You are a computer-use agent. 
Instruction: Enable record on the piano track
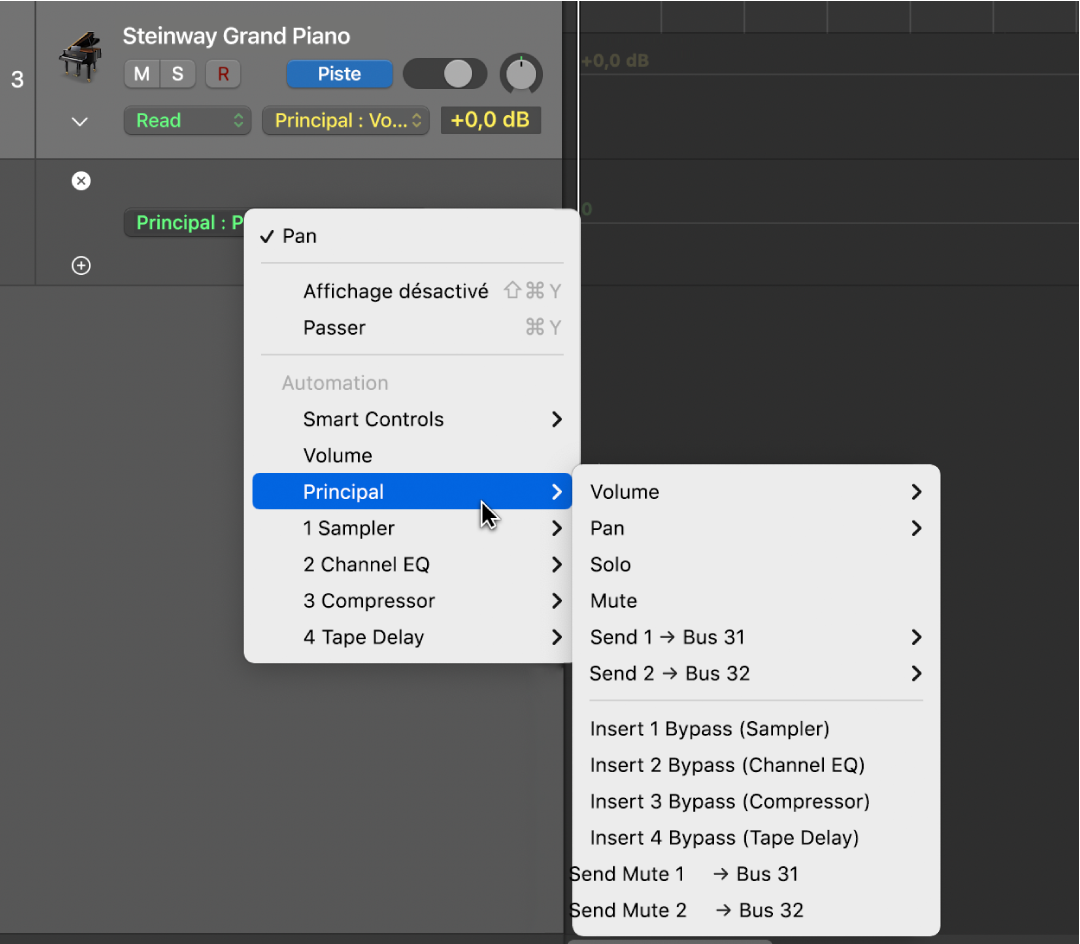pyautogui.click(x=223, y=74)
